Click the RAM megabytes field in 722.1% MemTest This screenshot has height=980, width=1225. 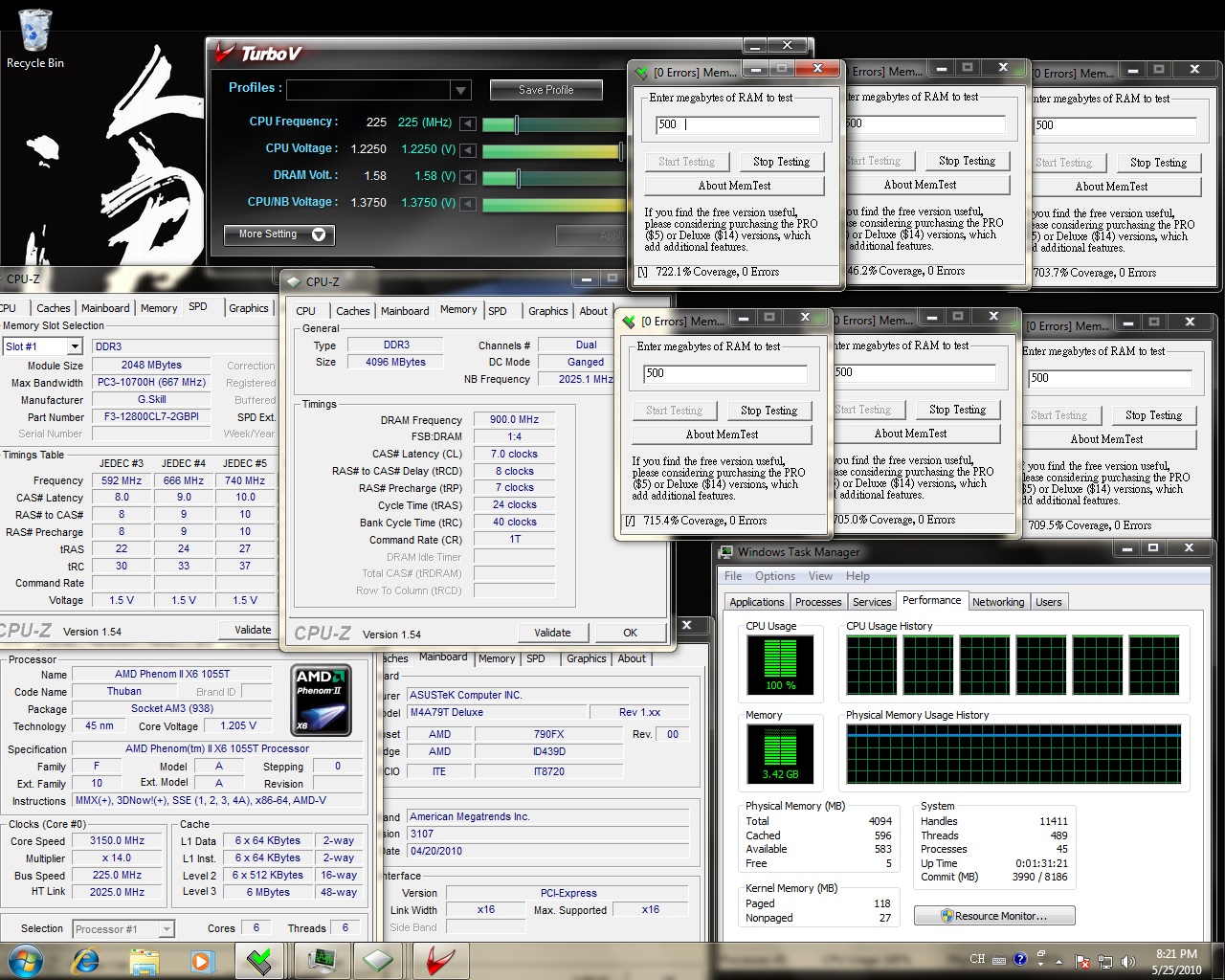coord(737,124)
